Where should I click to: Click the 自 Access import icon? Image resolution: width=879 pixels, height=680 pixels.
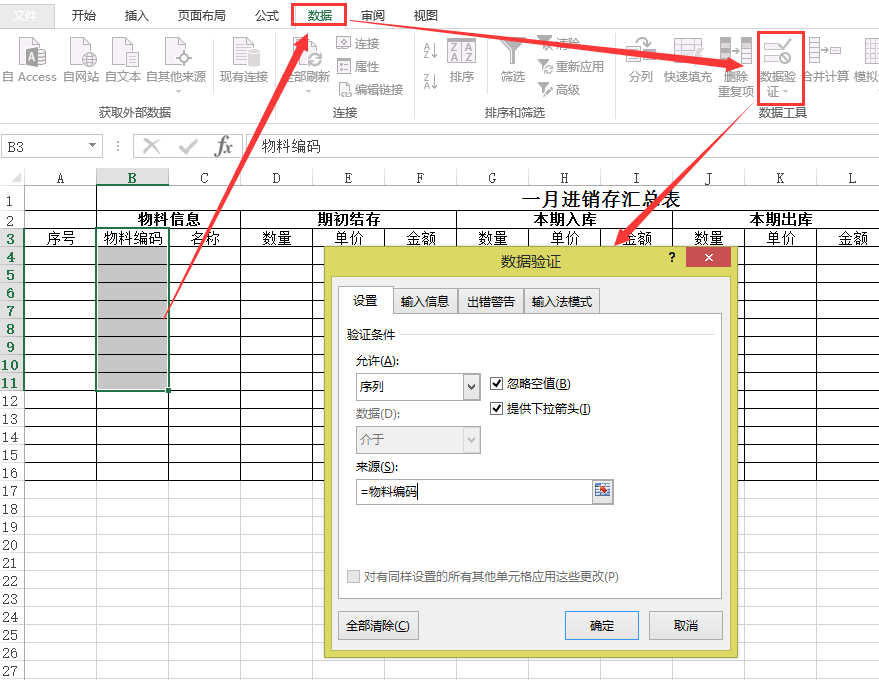(x=32, y=53)
